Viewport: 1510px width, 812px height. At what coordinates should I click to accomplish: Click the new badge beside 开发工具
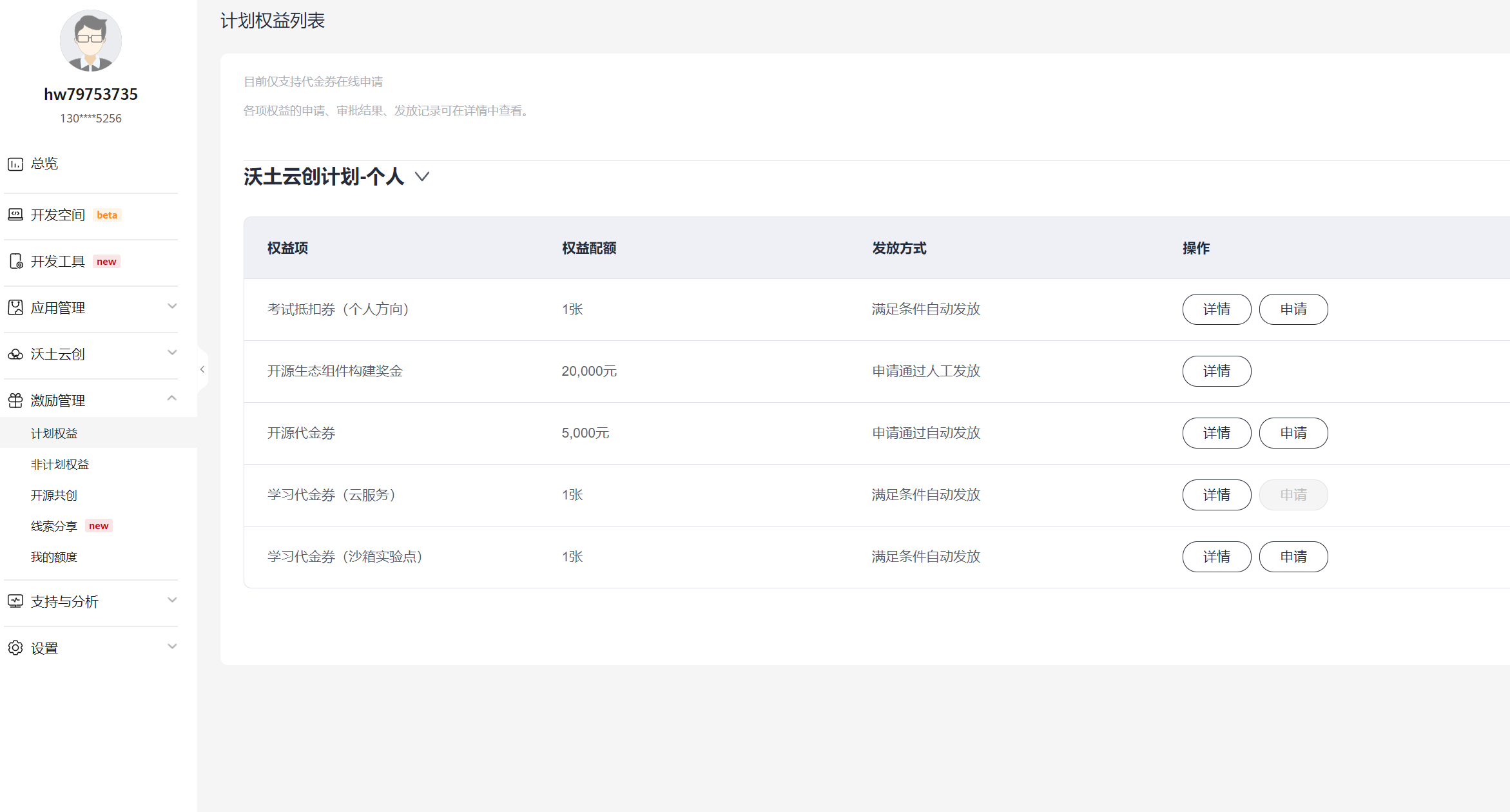(106, 262)
